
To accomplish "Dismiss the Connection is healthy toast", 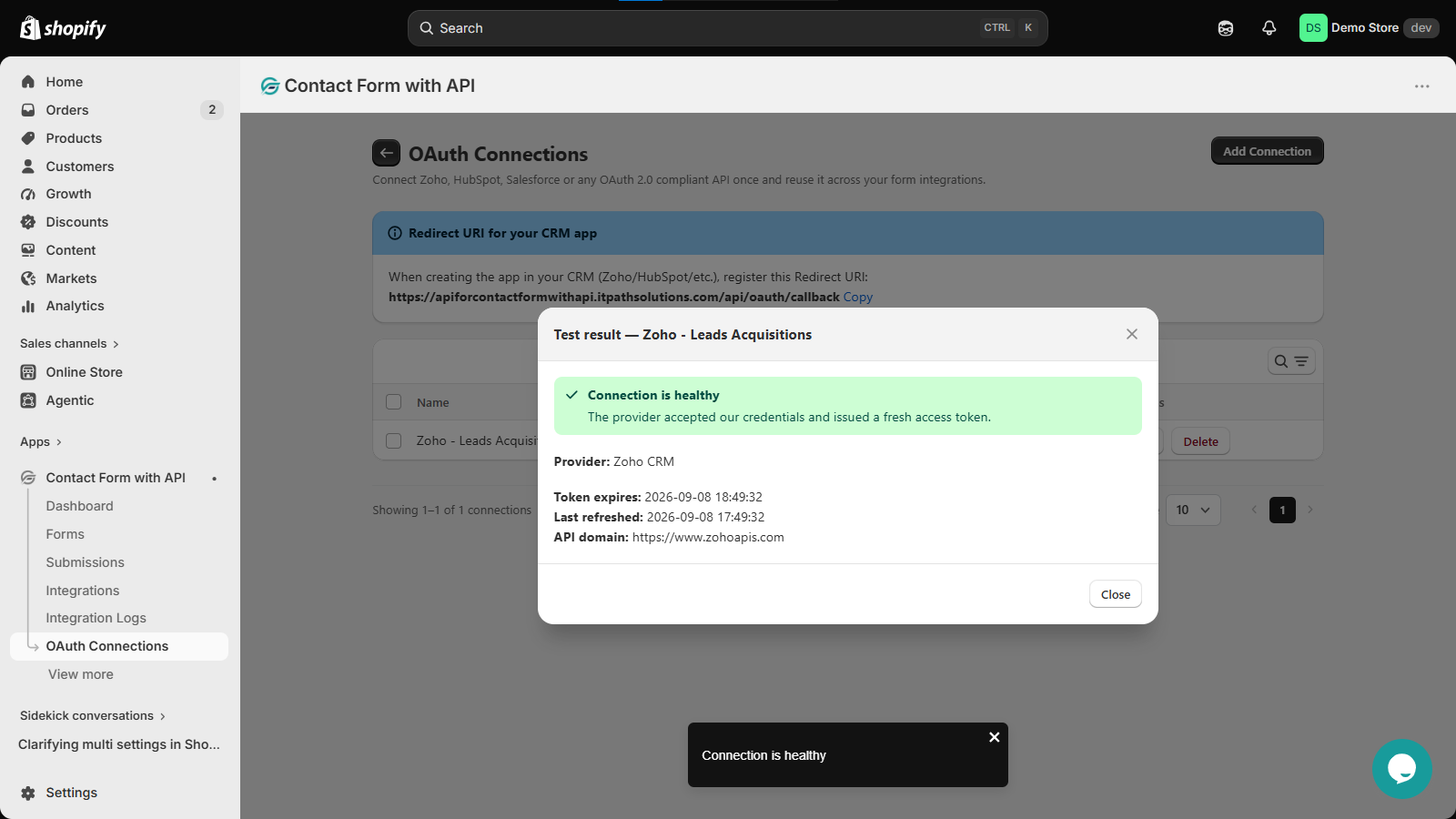I will pyautogui.click(x=994, y=737).
